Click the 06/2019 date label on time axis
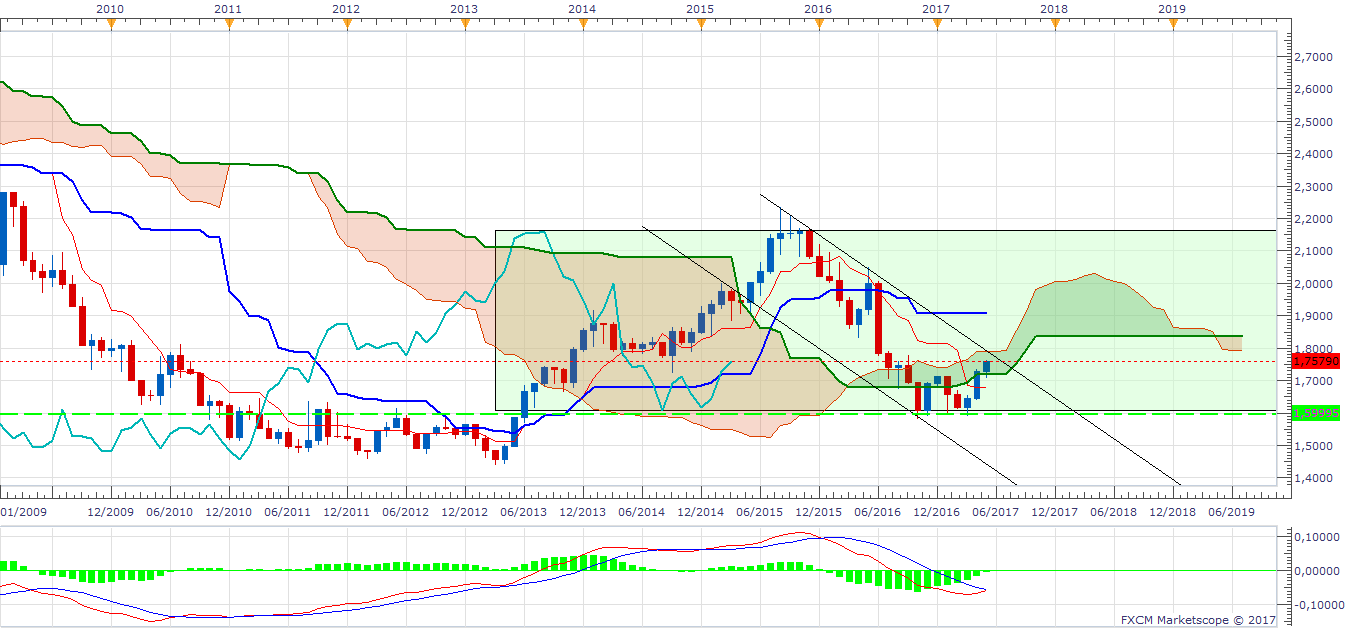The height and width of the screenshot is (628, 1349). click(x=1231, y=511)
